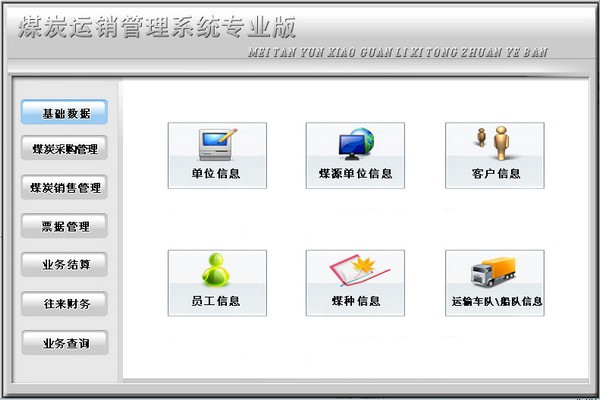Click the 业务结算 button
600x400 pixels.
point(64,264)
